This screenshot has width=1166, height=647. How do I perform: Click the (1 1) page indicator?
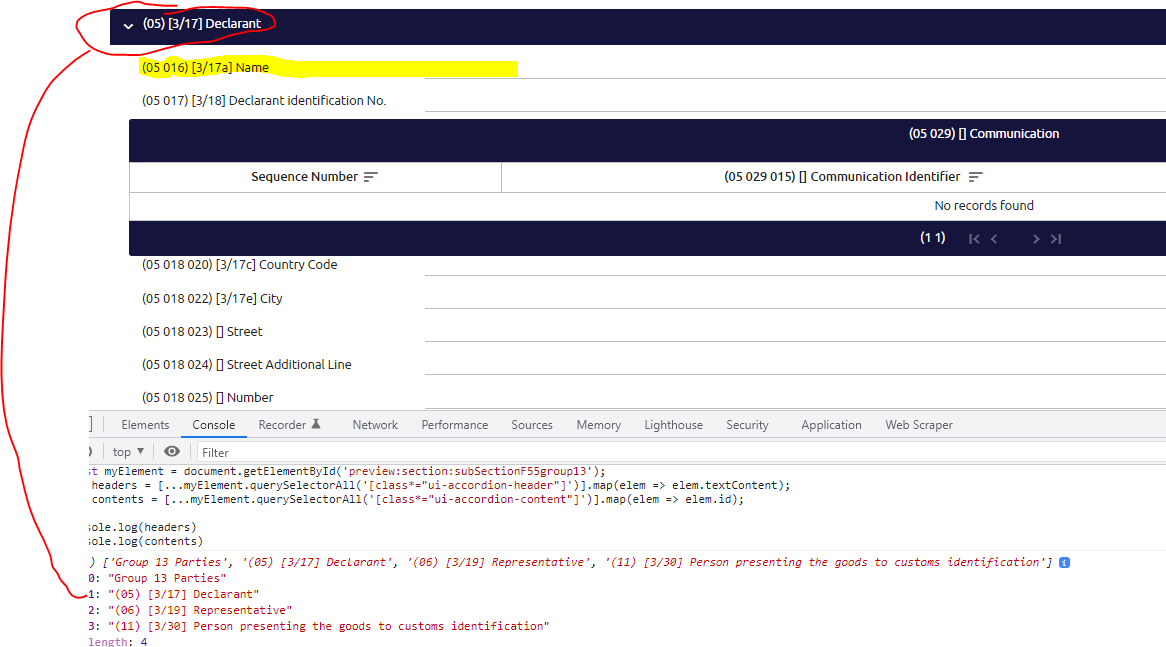933,238
